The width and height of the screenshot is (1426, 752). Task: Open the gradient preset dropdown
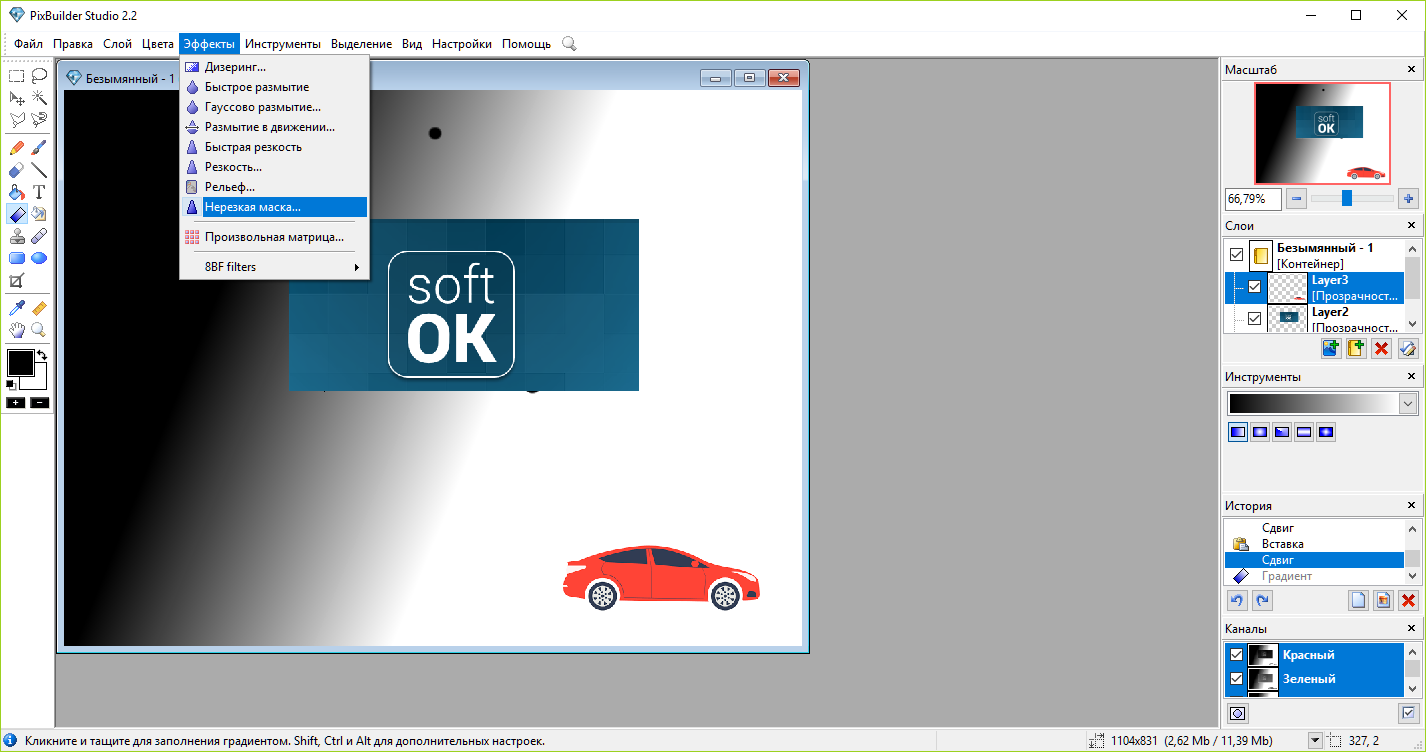click(1408, 404)
